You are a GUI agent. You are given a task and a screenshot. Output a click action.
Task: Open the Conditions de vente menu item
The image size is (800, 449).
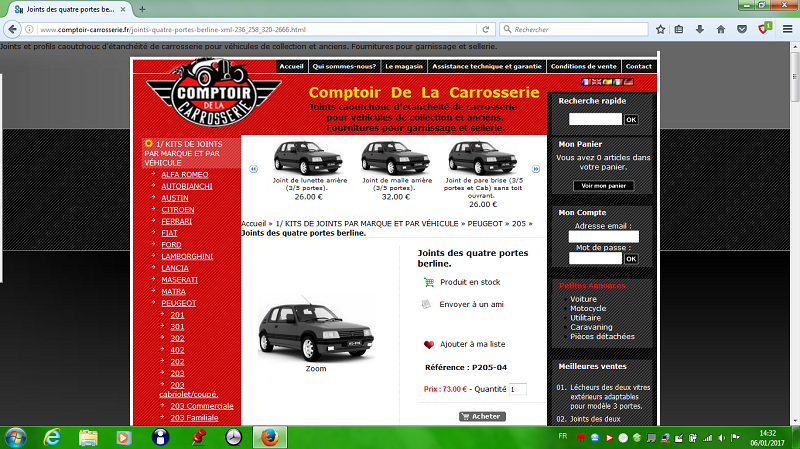click(584, 66)
